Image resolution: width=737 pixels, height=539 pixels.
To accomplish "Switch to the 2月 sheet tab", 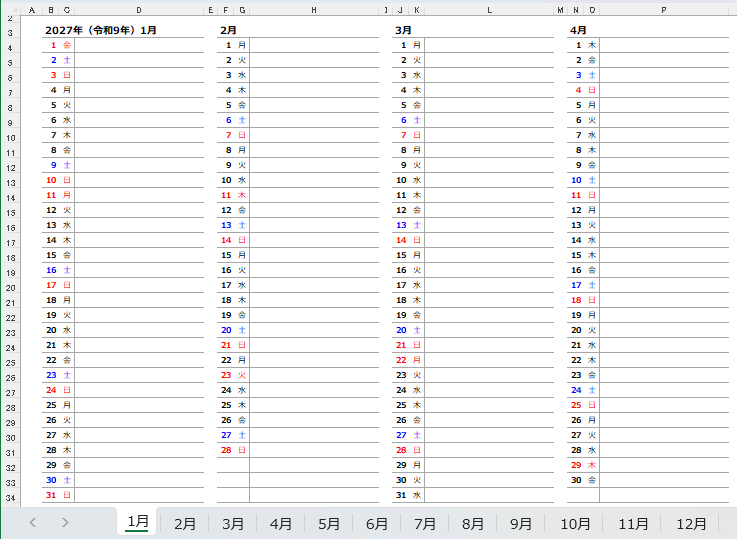I will [x=185, y=523].
